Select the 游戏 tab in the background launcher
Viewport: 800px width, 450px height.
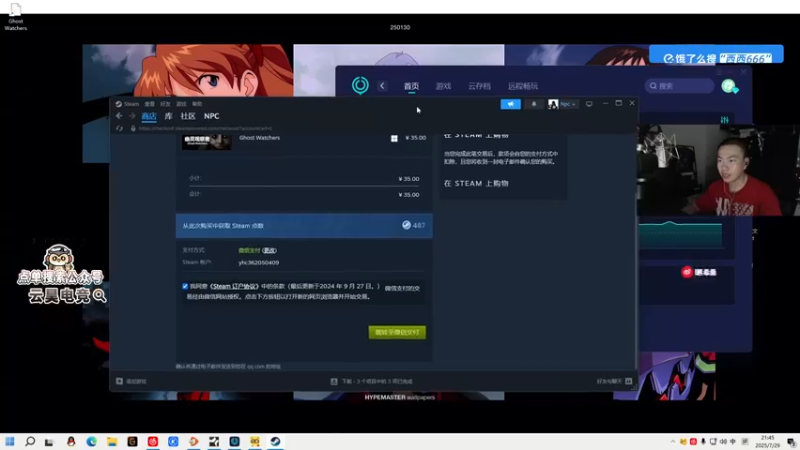pos(443,86)
